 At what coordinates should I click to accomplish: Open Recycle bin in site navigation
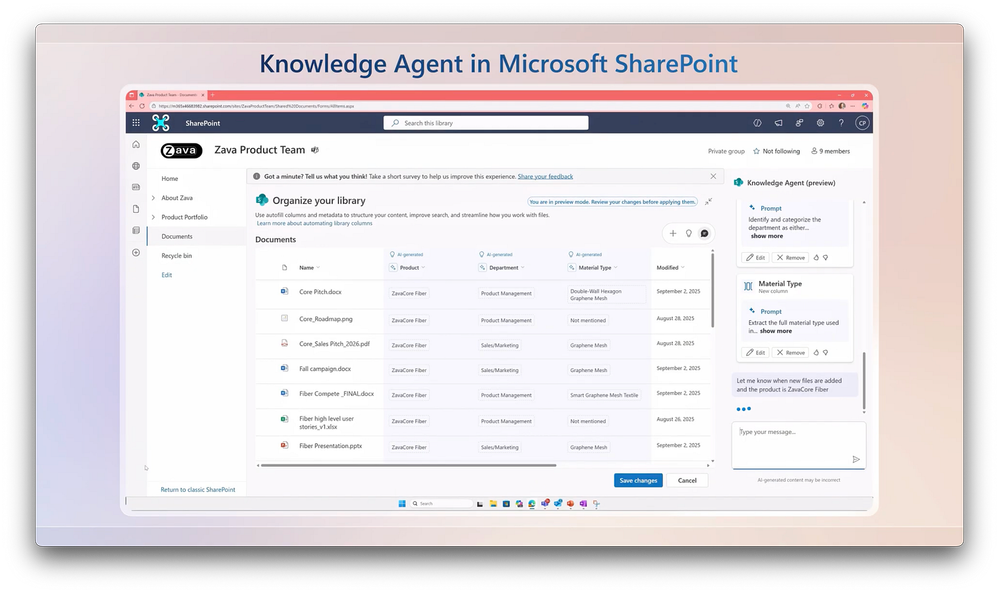click(176, 255)
